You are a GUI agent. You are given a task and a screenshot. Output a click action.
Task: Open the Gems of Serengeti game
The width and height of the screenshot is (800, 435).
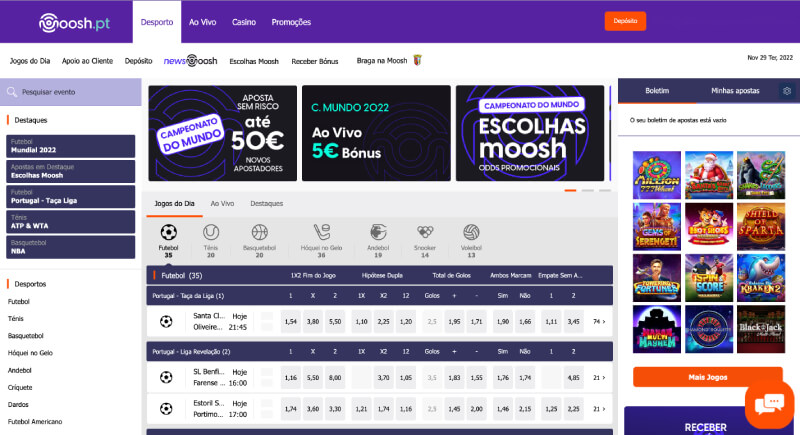(x=657, y=226)
